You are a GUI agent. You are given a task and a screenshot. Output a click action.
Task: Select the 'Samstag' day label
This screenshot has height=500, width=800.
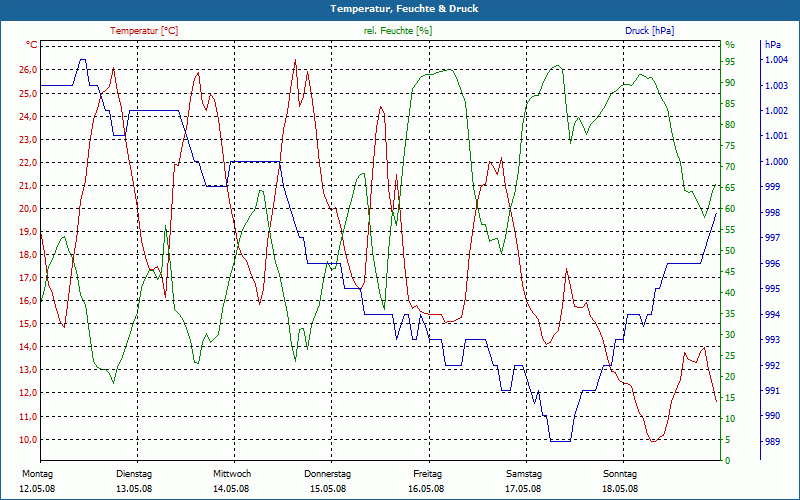point(524,474)
